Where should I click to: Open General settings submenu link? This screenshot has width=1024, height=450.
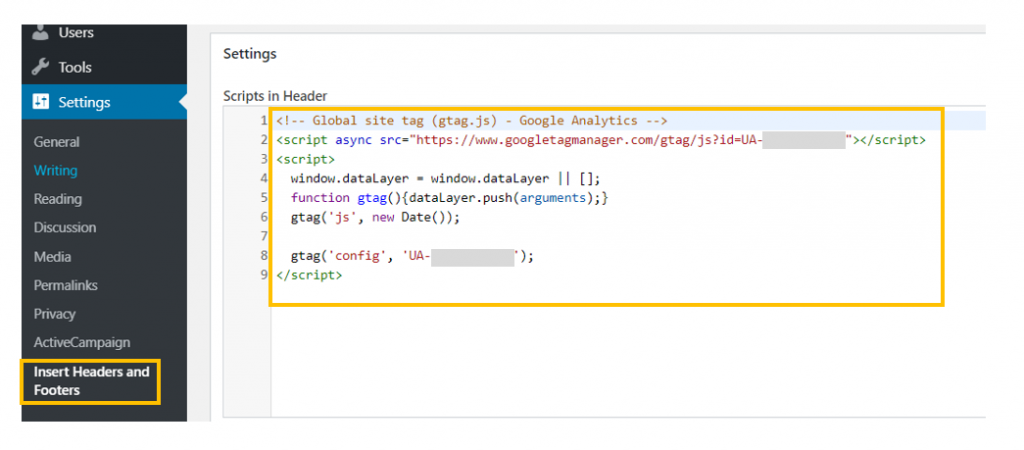click(56, 142)
